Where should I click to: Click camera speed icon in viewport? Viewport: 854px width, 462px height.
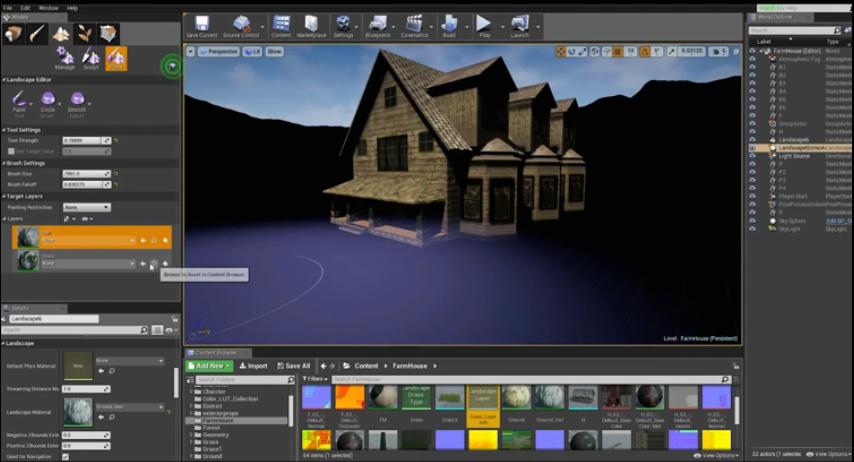click(x=717, y=52)
